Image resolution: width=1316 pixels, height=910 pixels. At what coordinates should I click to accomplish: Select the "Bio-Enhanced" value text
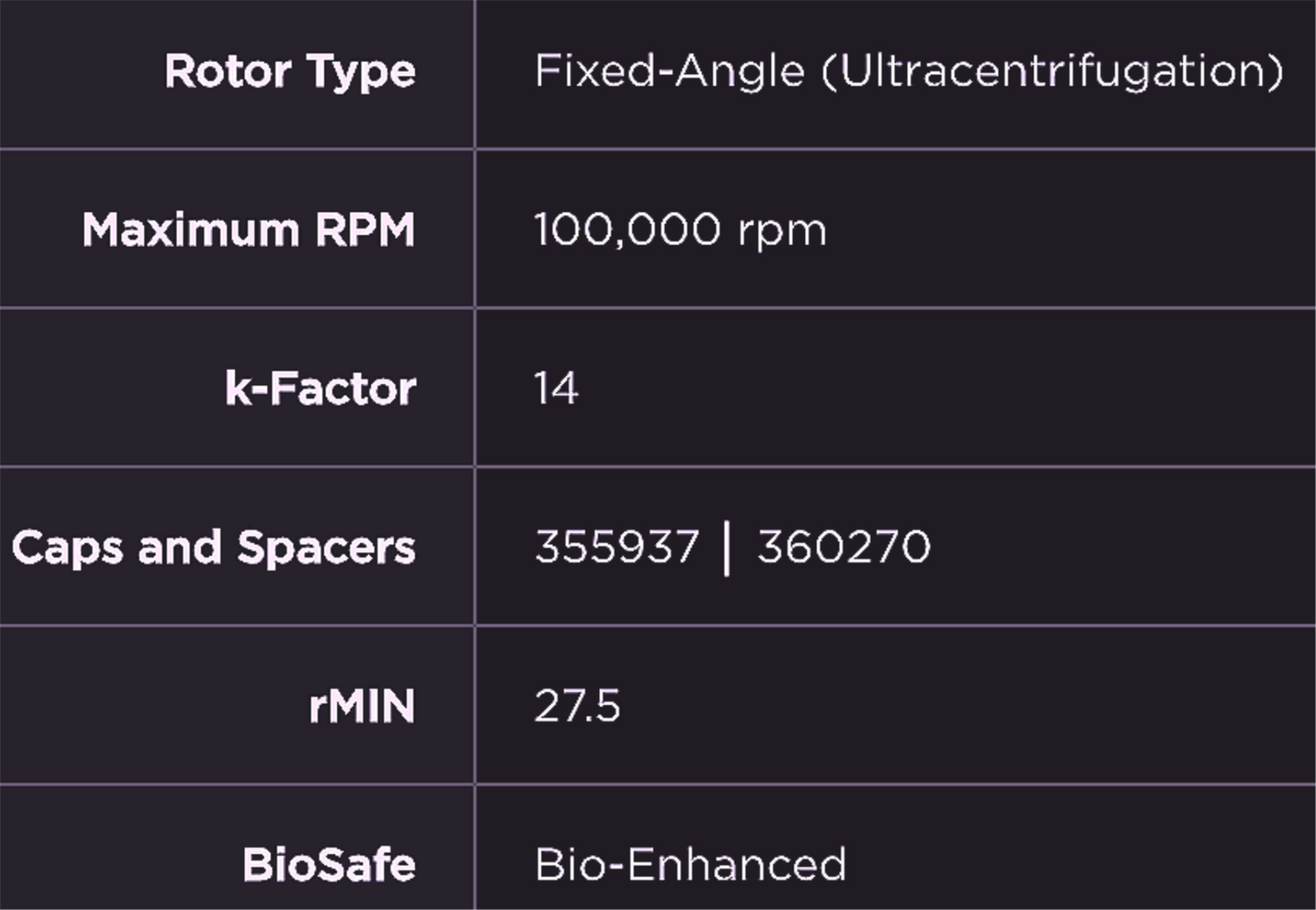pos(690,864)
